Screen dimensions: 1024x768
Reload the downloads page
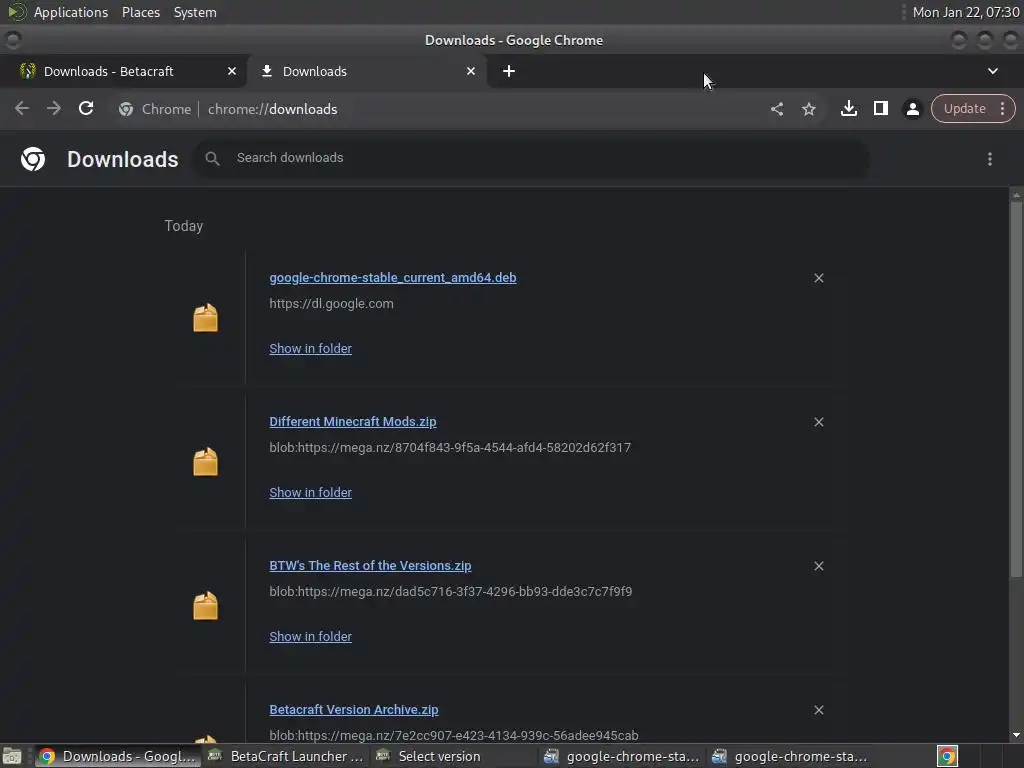(86, 108)
